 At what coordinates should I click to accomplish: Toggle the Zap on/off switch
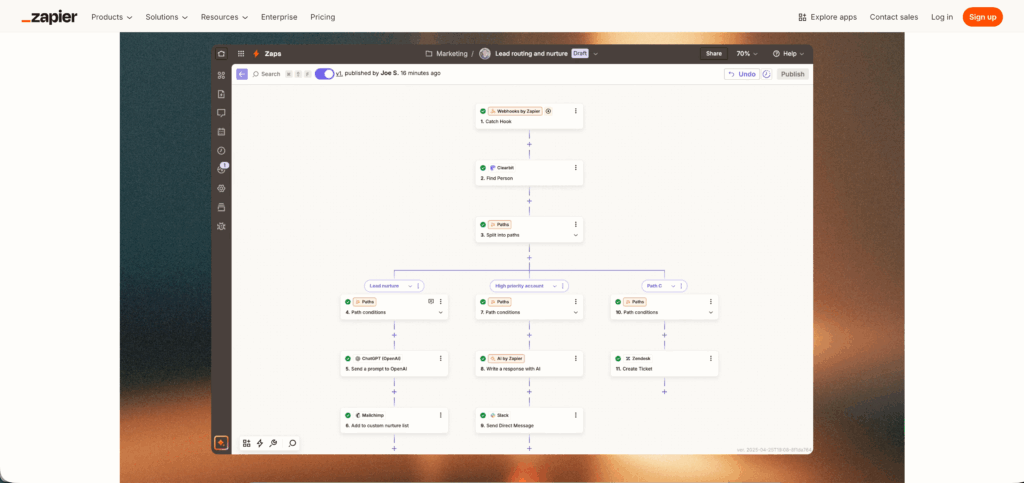pyautogui.click(x=324, y=74)
